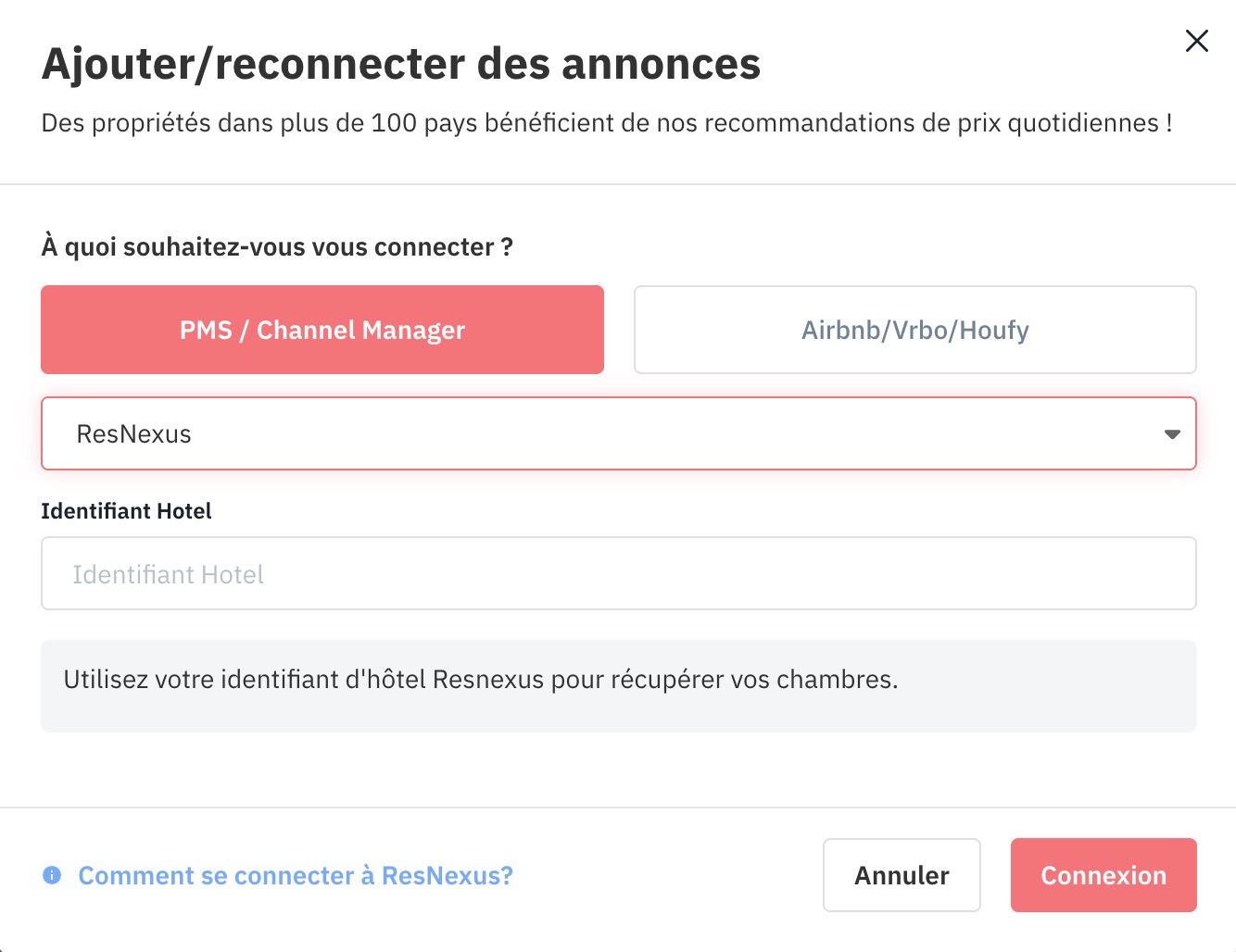Click the Resnexus identifiant helper message box
The image size is (1236, 952).
(x=619, y=686)
